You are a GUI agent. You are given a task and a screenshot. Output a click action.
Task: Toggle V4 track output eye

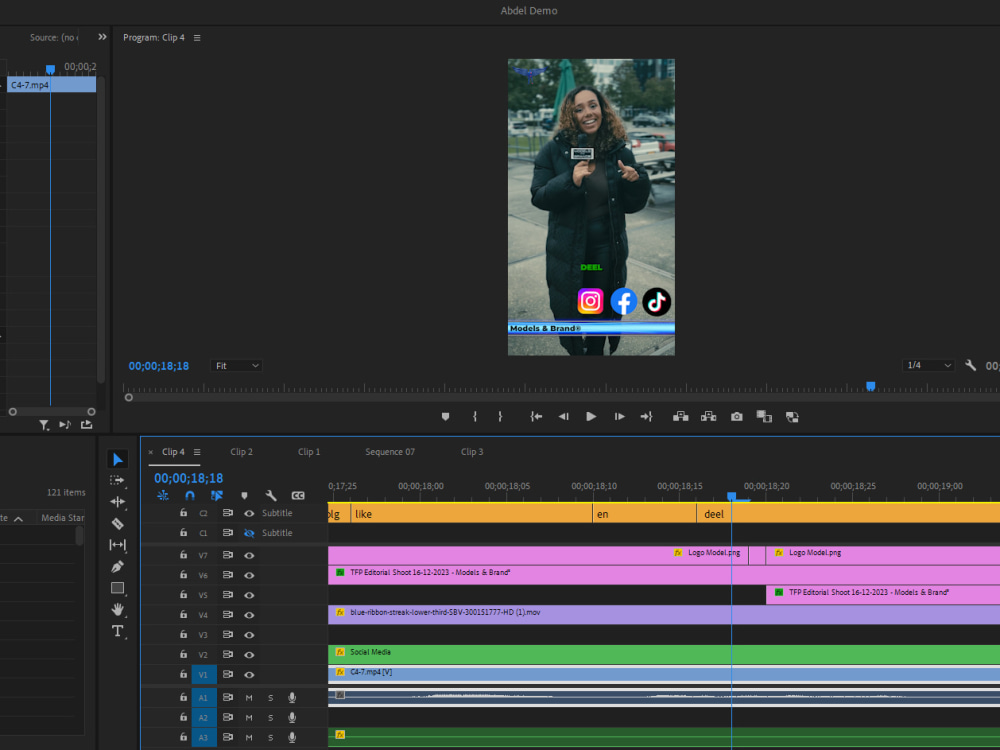coord(249,615)
